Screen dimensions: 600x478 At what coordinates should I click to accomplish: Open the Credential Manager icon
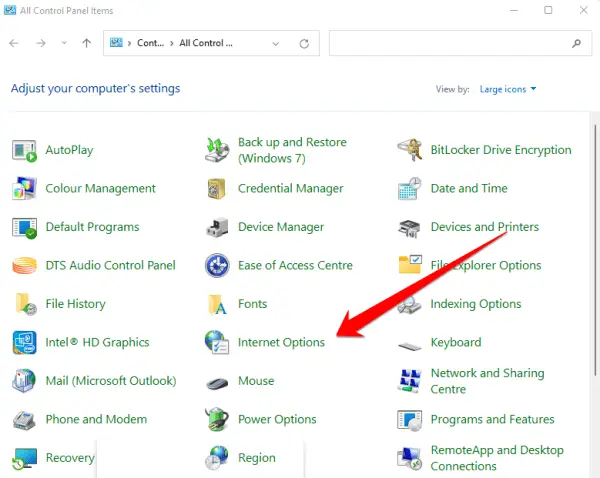pos(217,189)
